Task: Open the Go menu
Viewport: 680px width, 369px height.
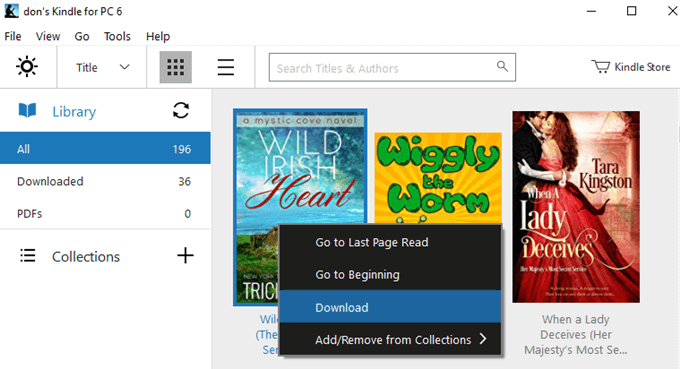Action: pyautogui.click(x=82, y=36)
